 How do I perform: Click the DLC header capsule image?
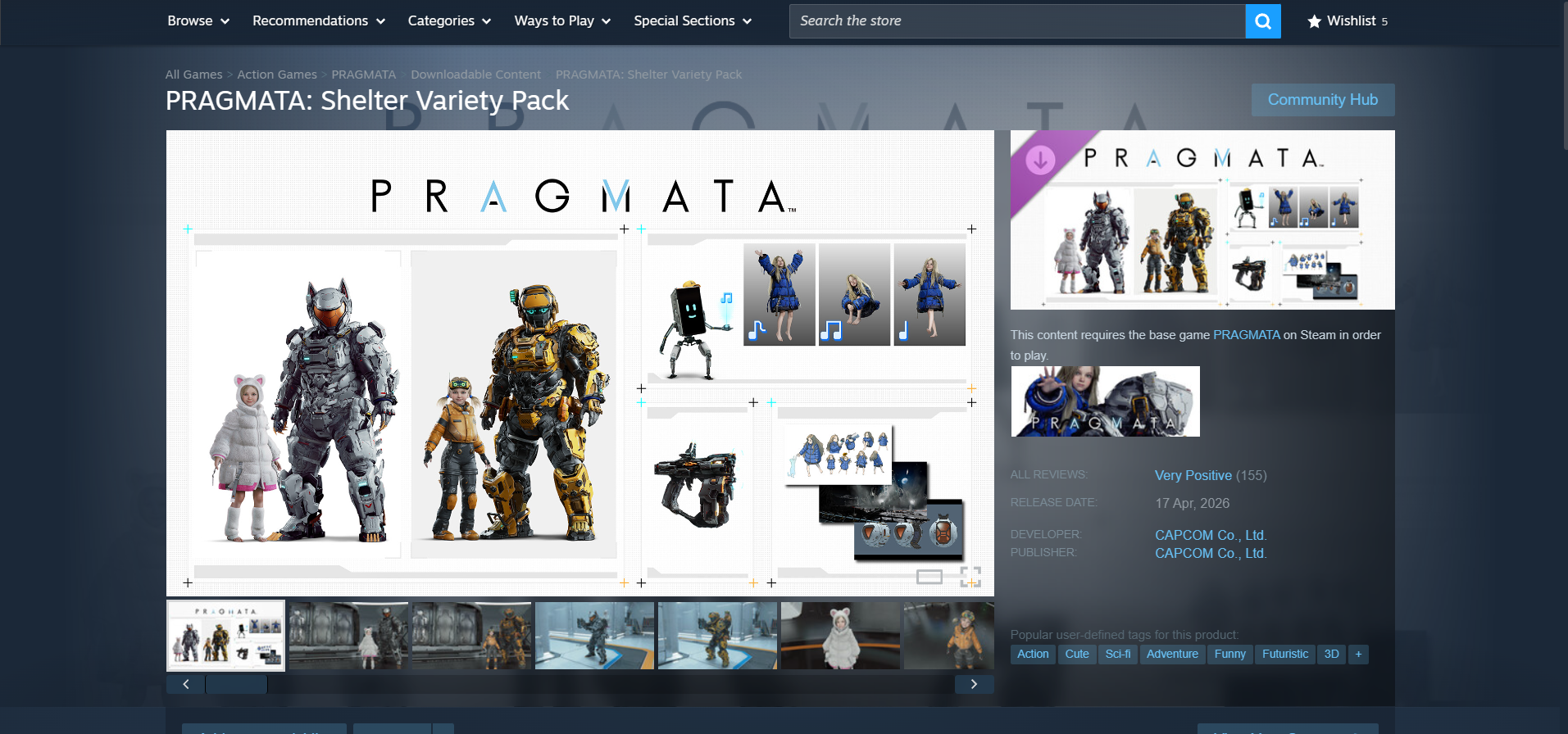coord(1202,220)
